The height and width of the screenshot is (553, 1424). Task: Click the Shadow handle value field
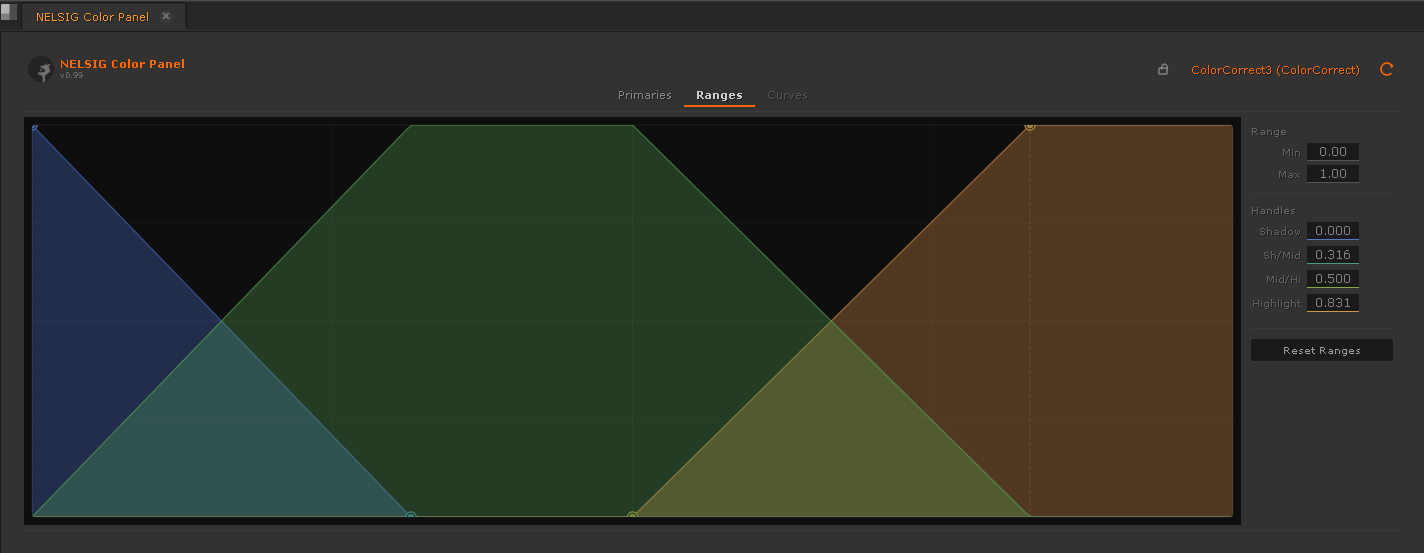[1333, 231]
